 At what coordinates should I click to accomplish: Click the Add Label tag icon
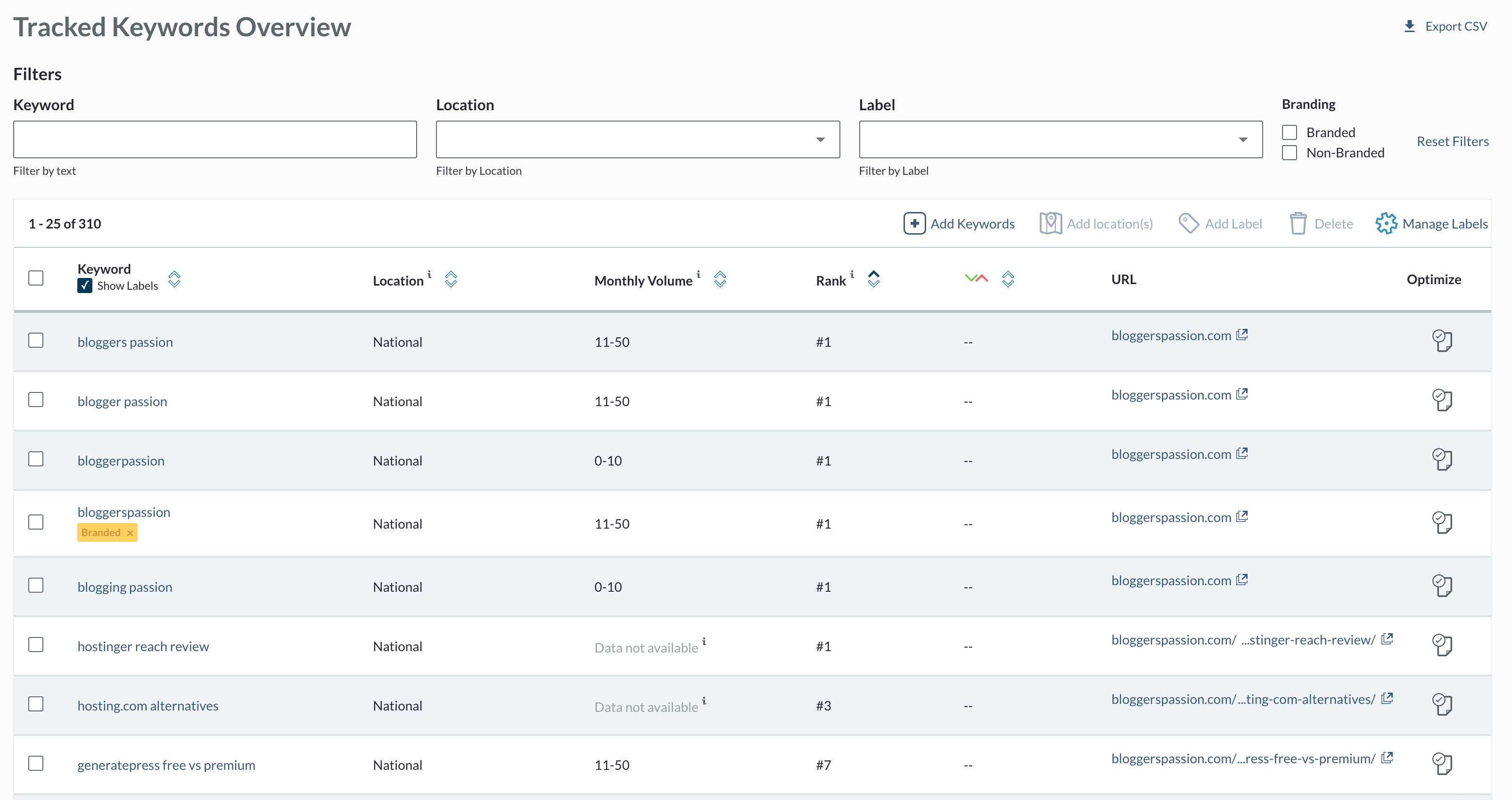pos(1190,224)
